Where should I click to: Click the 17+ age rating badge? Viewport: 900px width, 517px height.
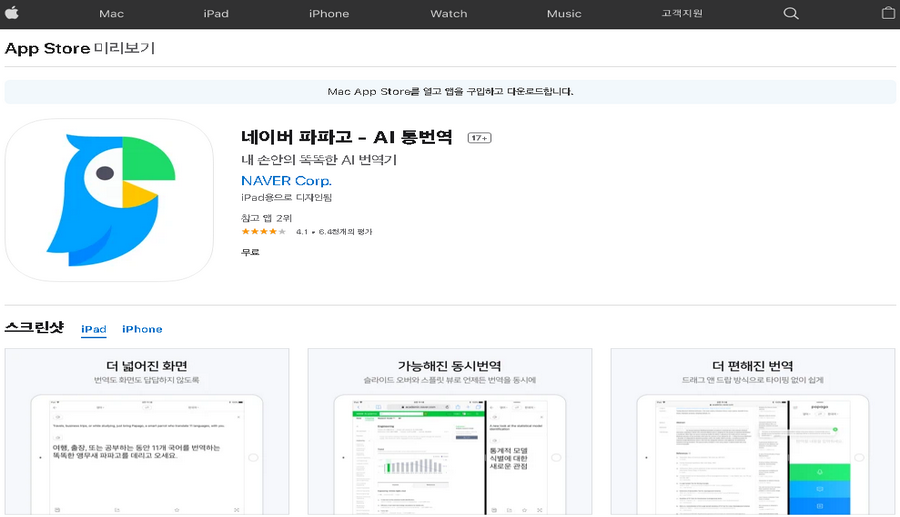coord(479,138)
